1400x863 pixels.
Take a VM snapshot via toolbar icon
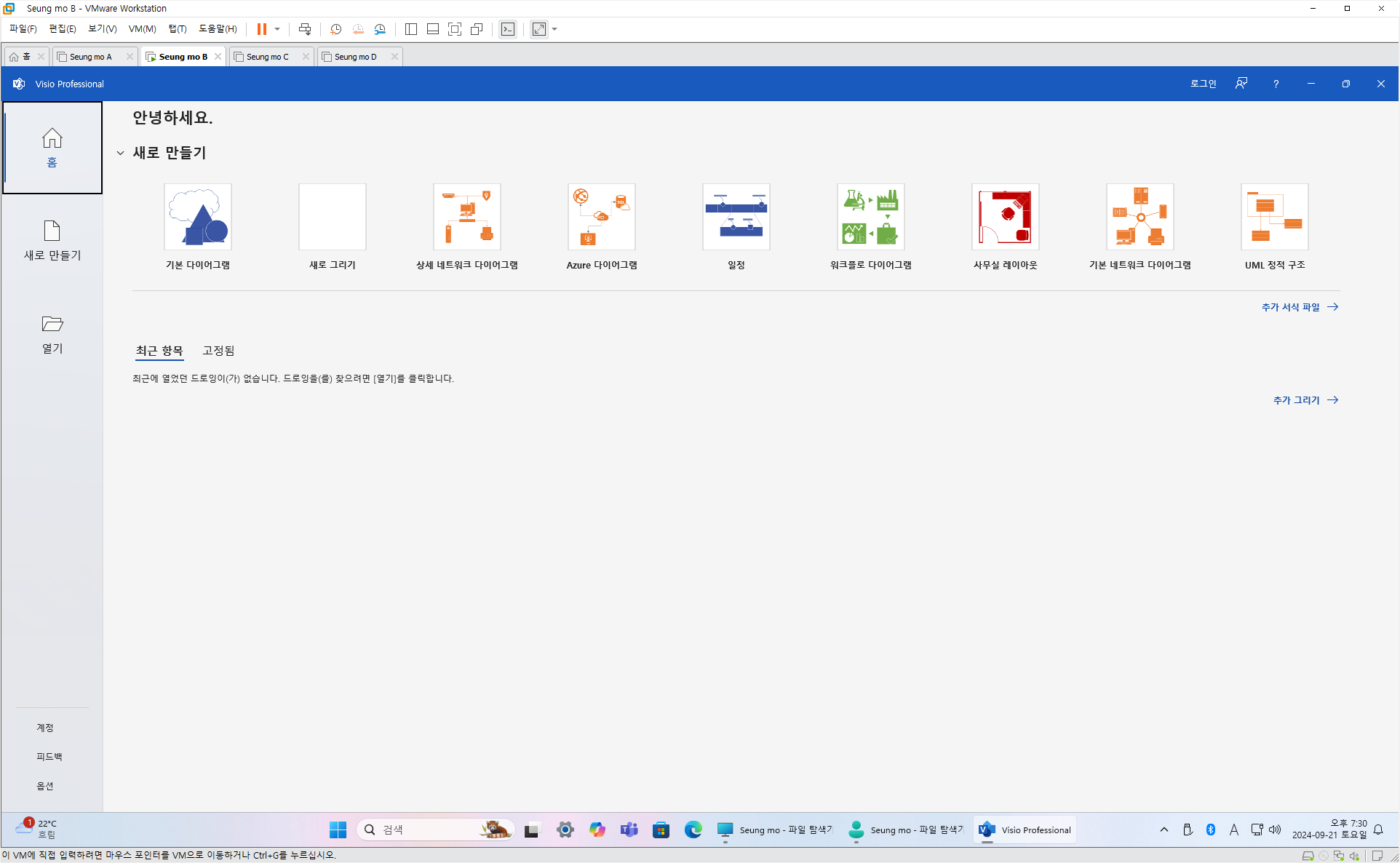[x=335, y=29]
